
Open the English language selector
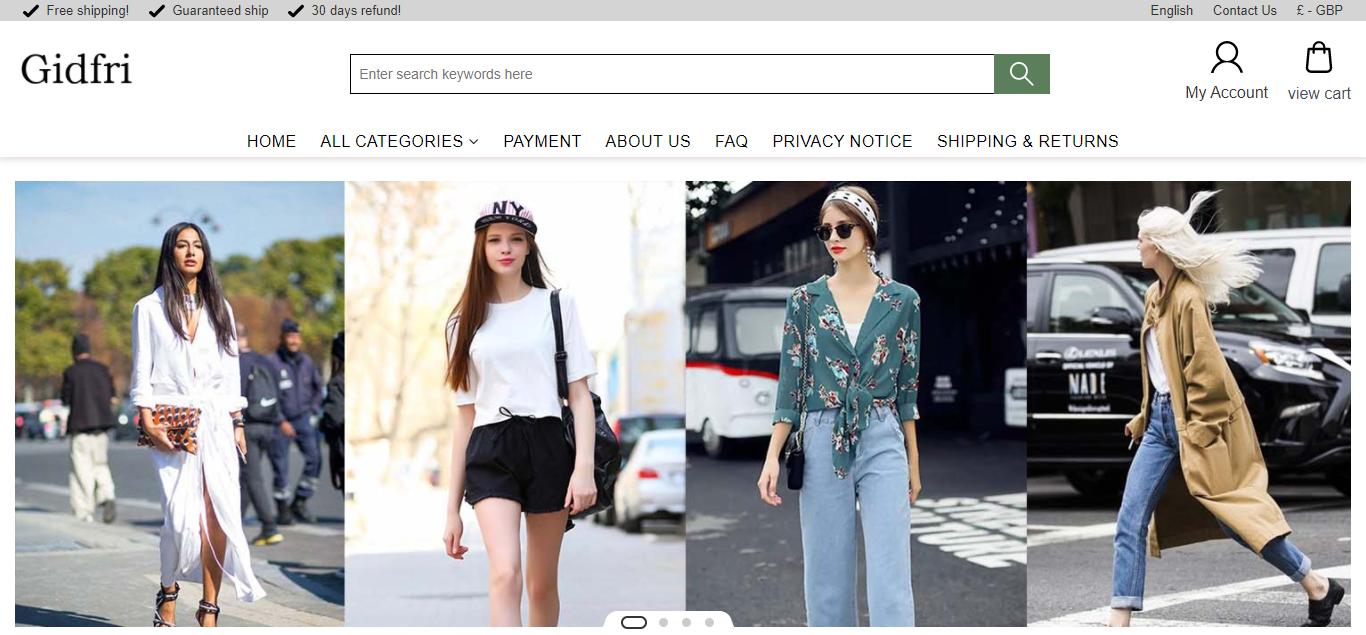coord(1171,10)
